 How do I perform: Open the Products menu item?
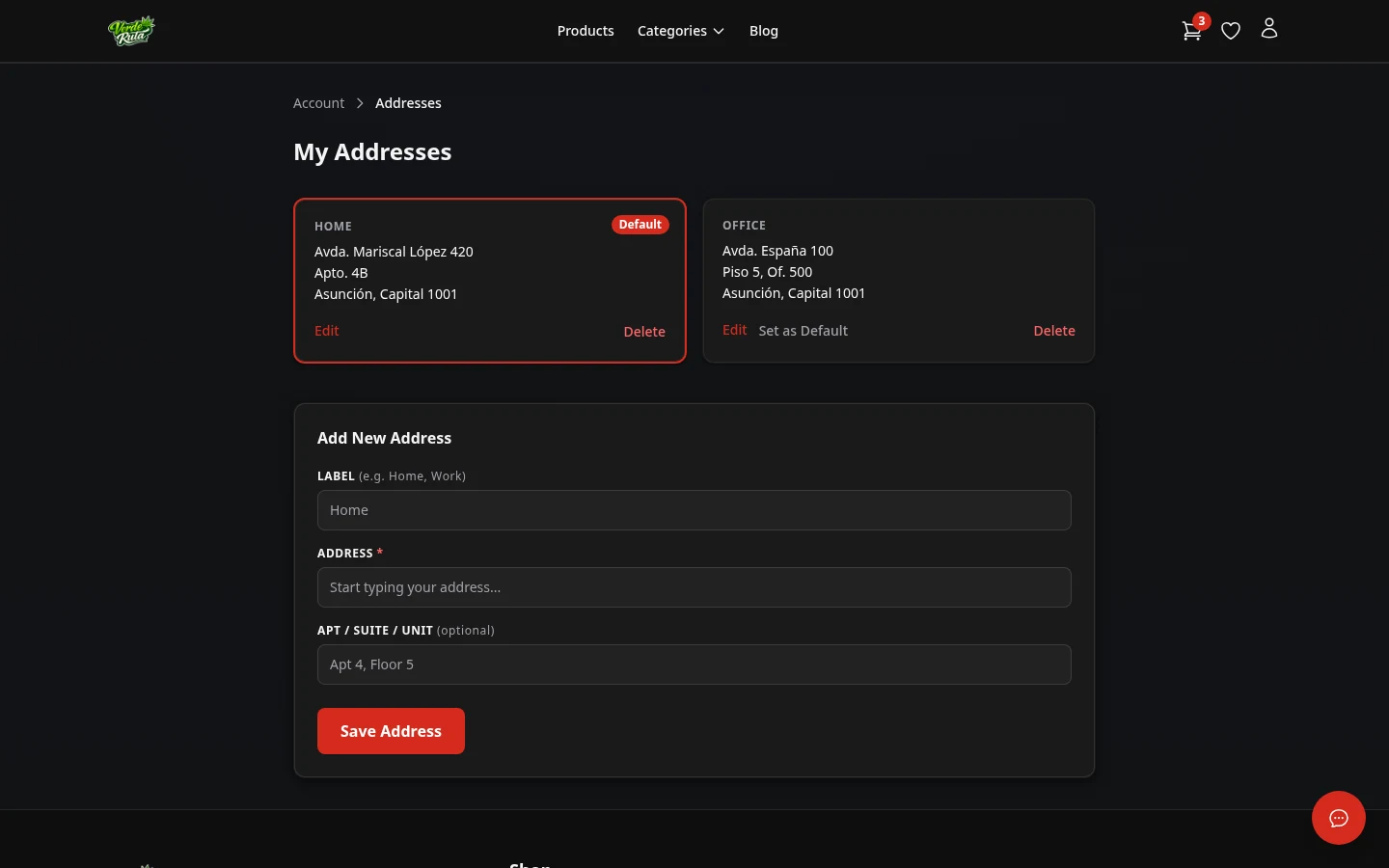pyautogui.click(x=586, y=30)
